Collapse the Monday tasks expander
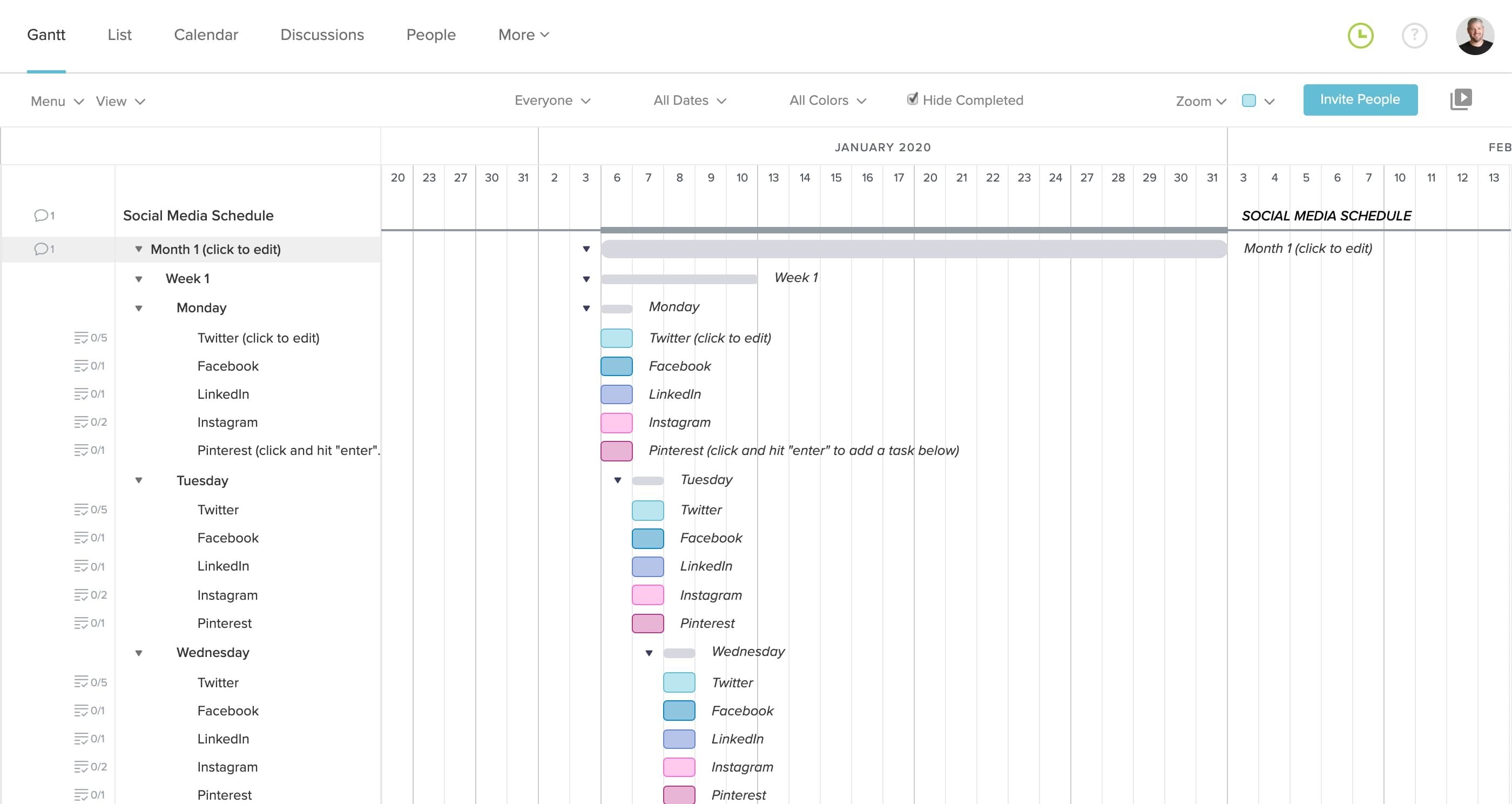The width and height of the screenshot is (1512, 804). tap(139, 307)
